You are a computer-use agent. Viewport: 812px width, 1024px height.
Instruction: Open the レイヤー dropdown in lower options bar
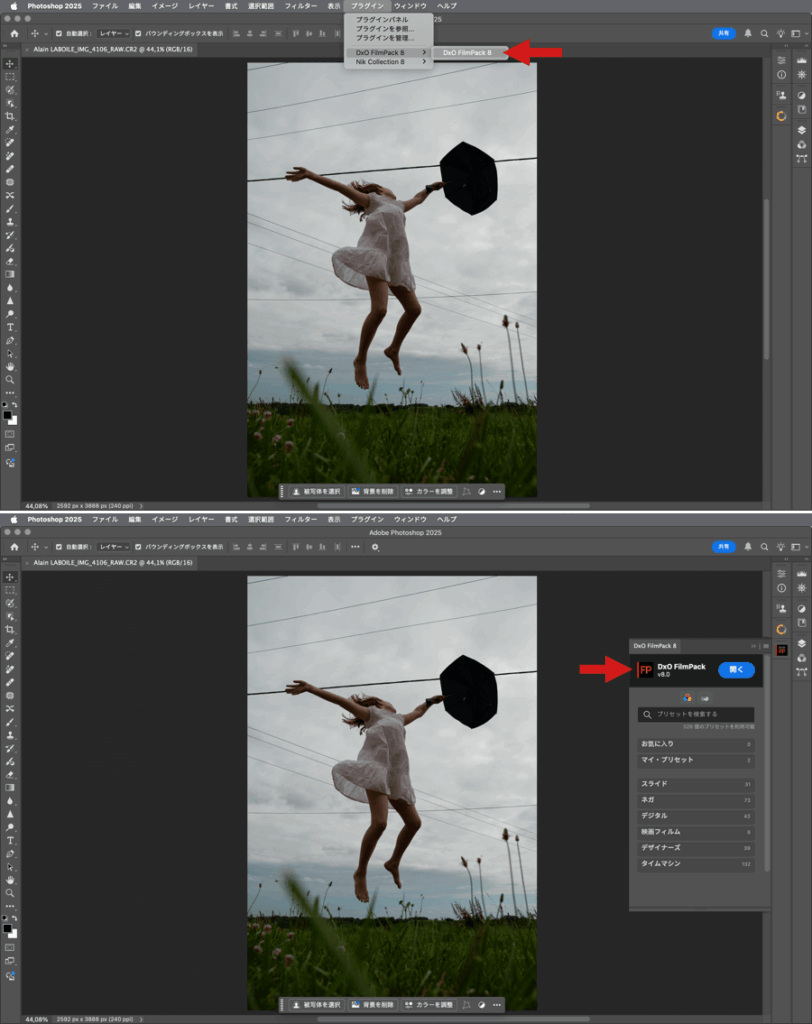pyautogui.click(x=113, y=547)
